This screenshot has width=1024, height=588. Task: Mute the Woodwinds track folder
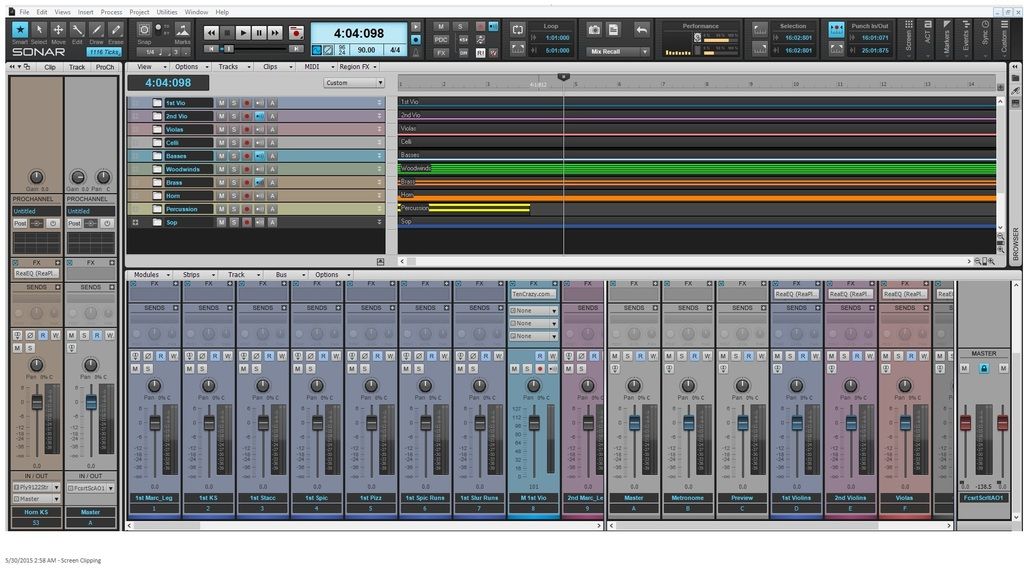223,169
